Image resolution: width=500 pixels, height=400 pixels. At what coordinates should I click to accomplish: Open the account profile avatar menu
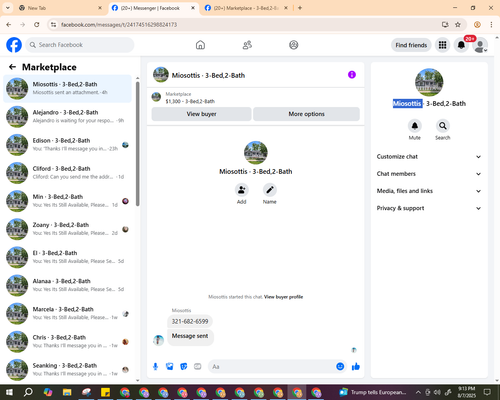480,45
